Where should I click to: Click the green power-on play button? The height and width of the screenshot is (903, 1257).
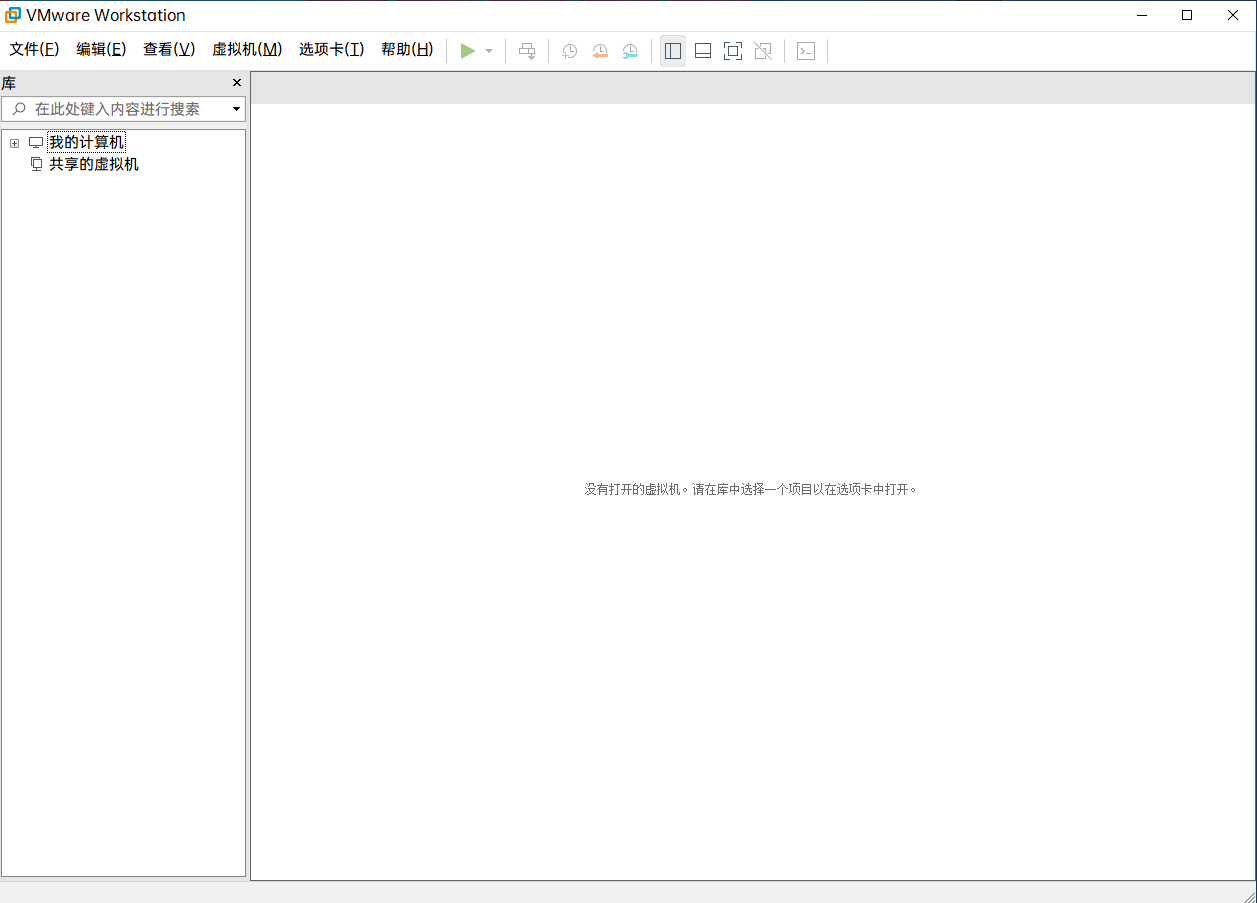coord(467,51)
